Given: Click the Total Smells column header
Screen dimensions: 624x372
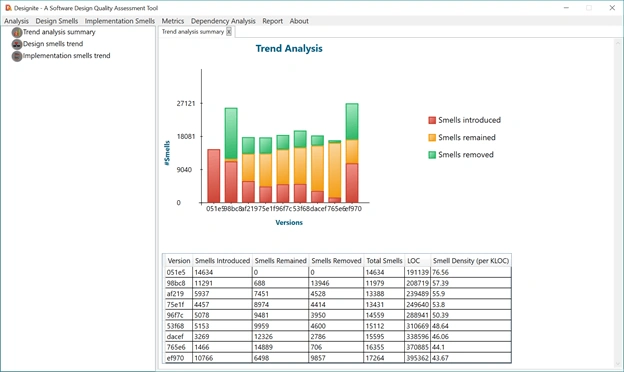Looking at the screenshot, I should click(x=384, y=261).
